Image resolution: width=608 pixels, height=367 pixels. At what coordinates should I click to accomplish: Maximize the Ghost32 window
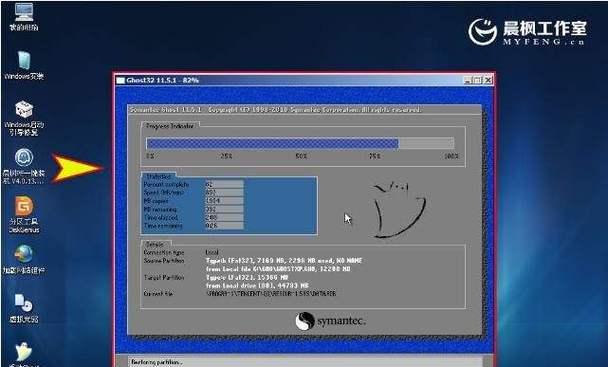[477, 80]
